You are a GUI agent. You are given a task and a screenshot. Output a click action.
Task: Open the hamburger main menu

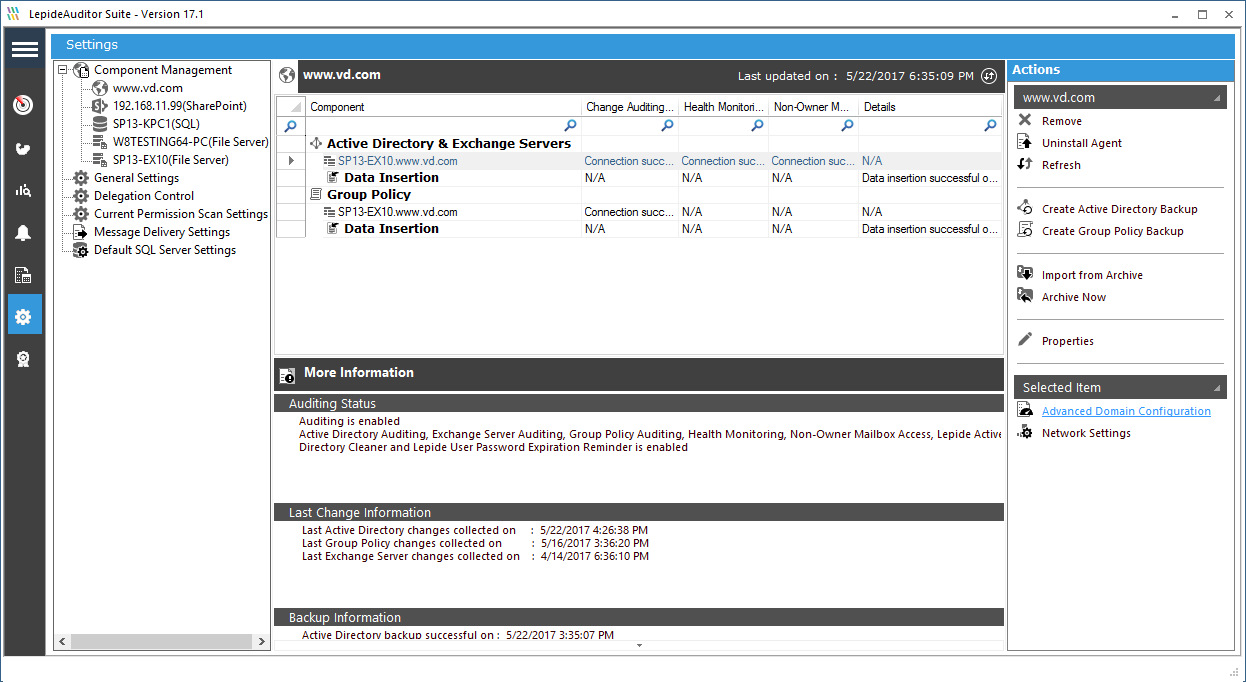click(x=25, y=49)
